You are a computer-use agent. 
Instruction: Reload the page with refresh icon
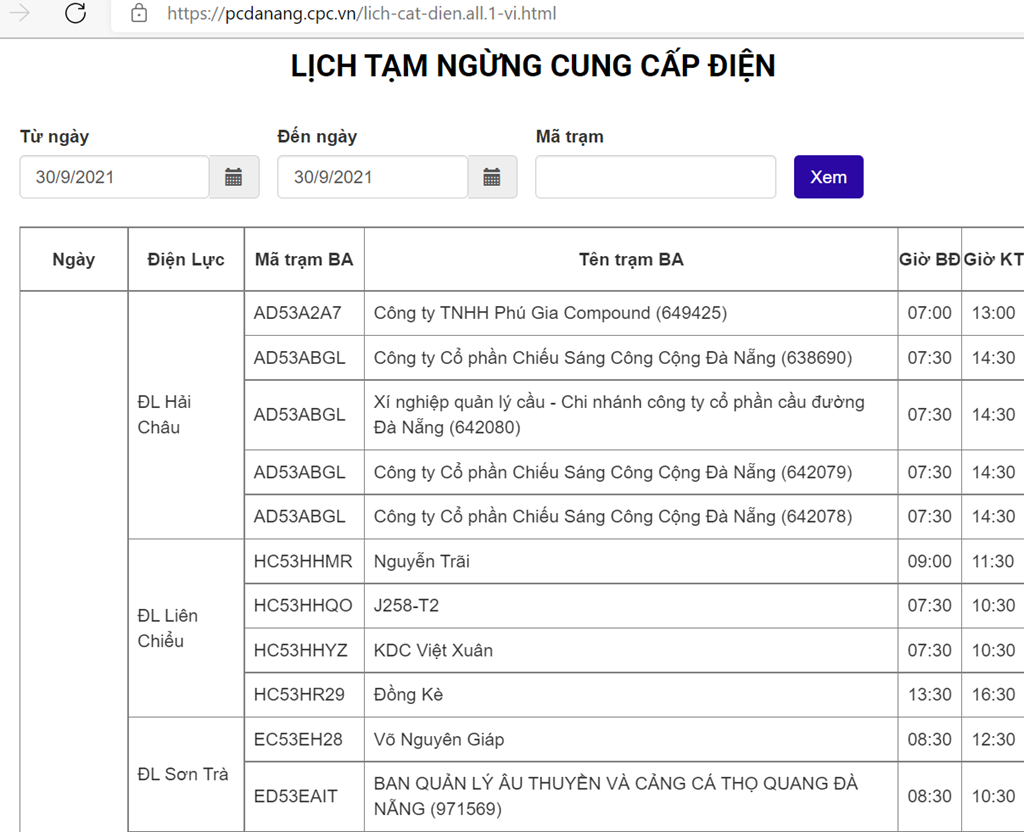(76, 12)
